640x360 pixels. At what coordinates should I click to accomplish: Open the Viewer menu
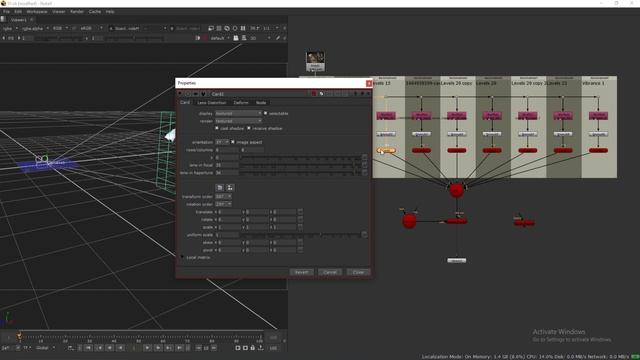pyautogui.click(x=59, y=12)
